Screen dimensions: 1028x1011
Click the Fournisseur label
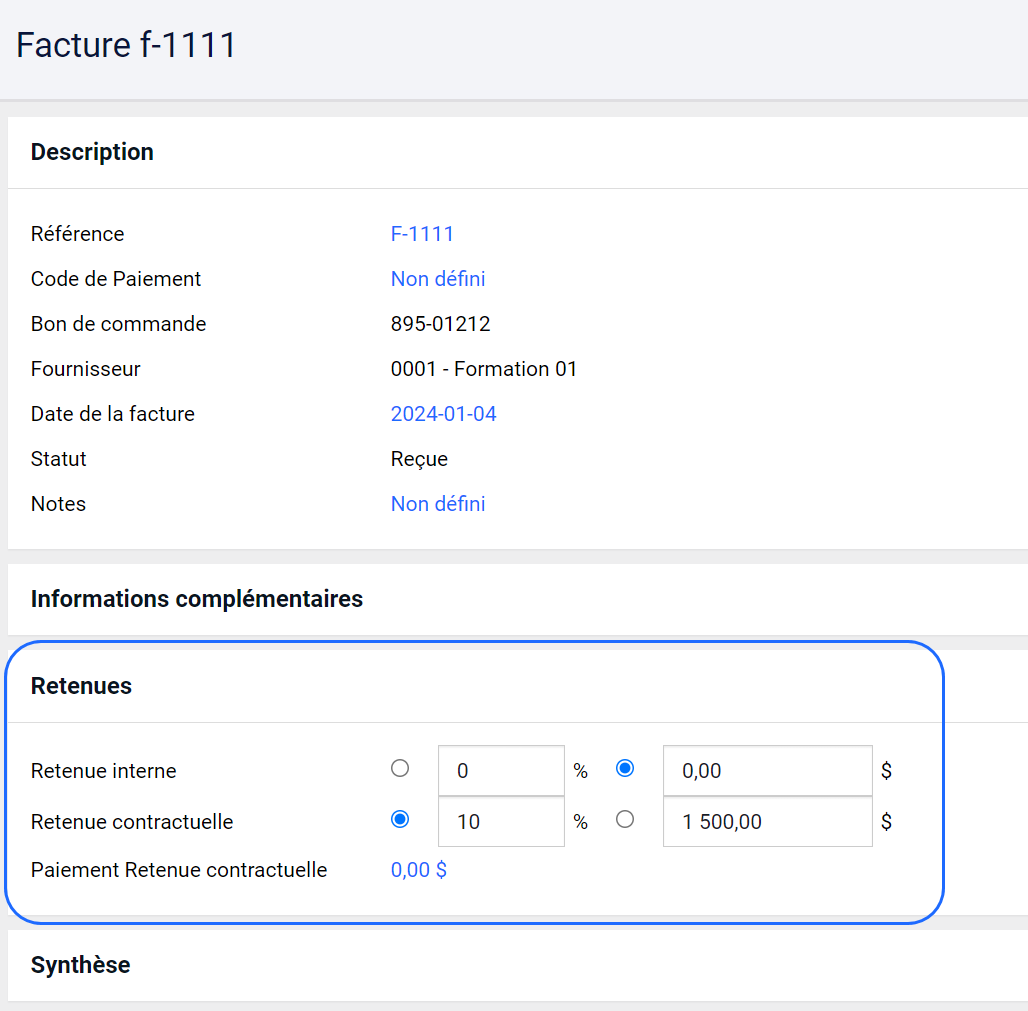86,369
